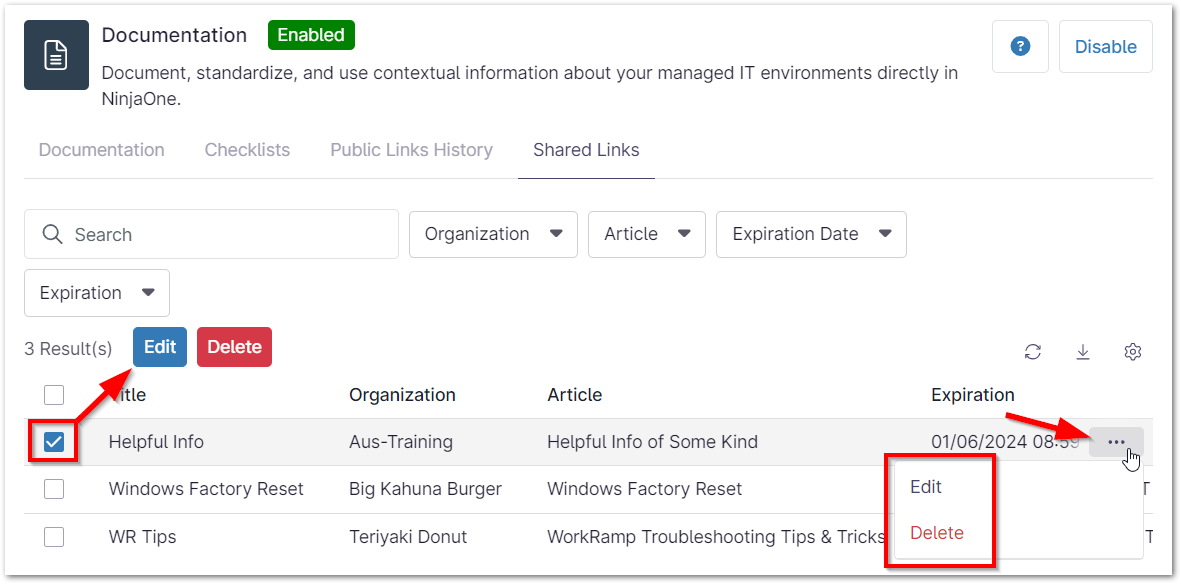Open the Public Links History tab

411,149
